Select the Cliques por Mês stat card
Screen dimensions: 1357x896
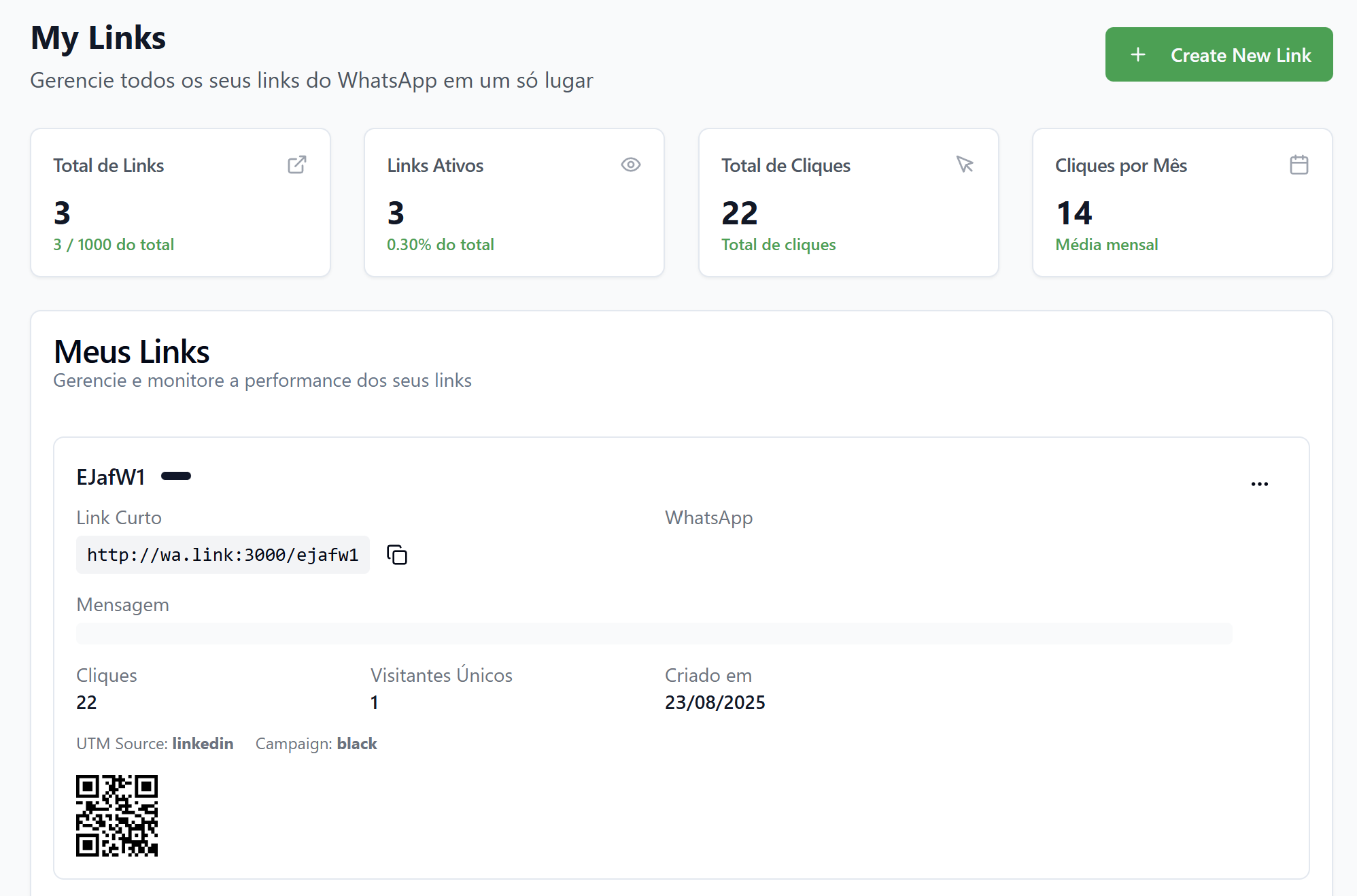[1182, 203]
